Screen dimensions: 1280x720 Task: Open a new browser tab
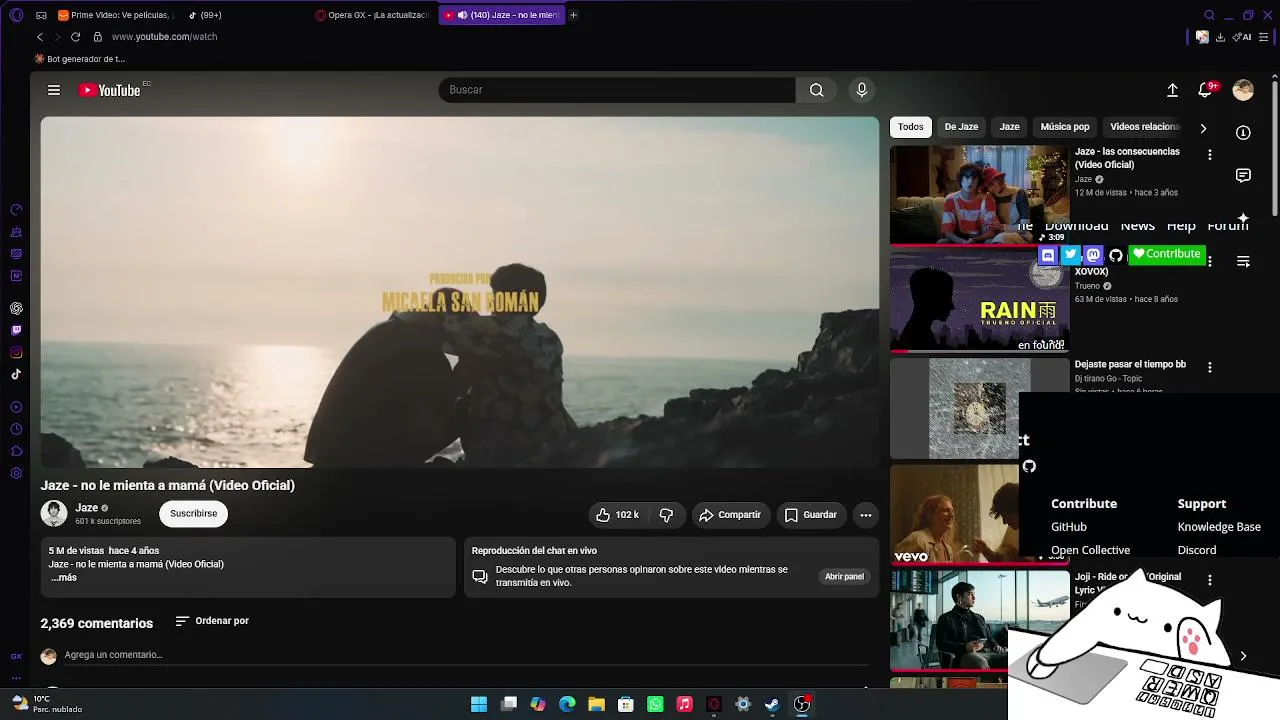tap(573, 15)
